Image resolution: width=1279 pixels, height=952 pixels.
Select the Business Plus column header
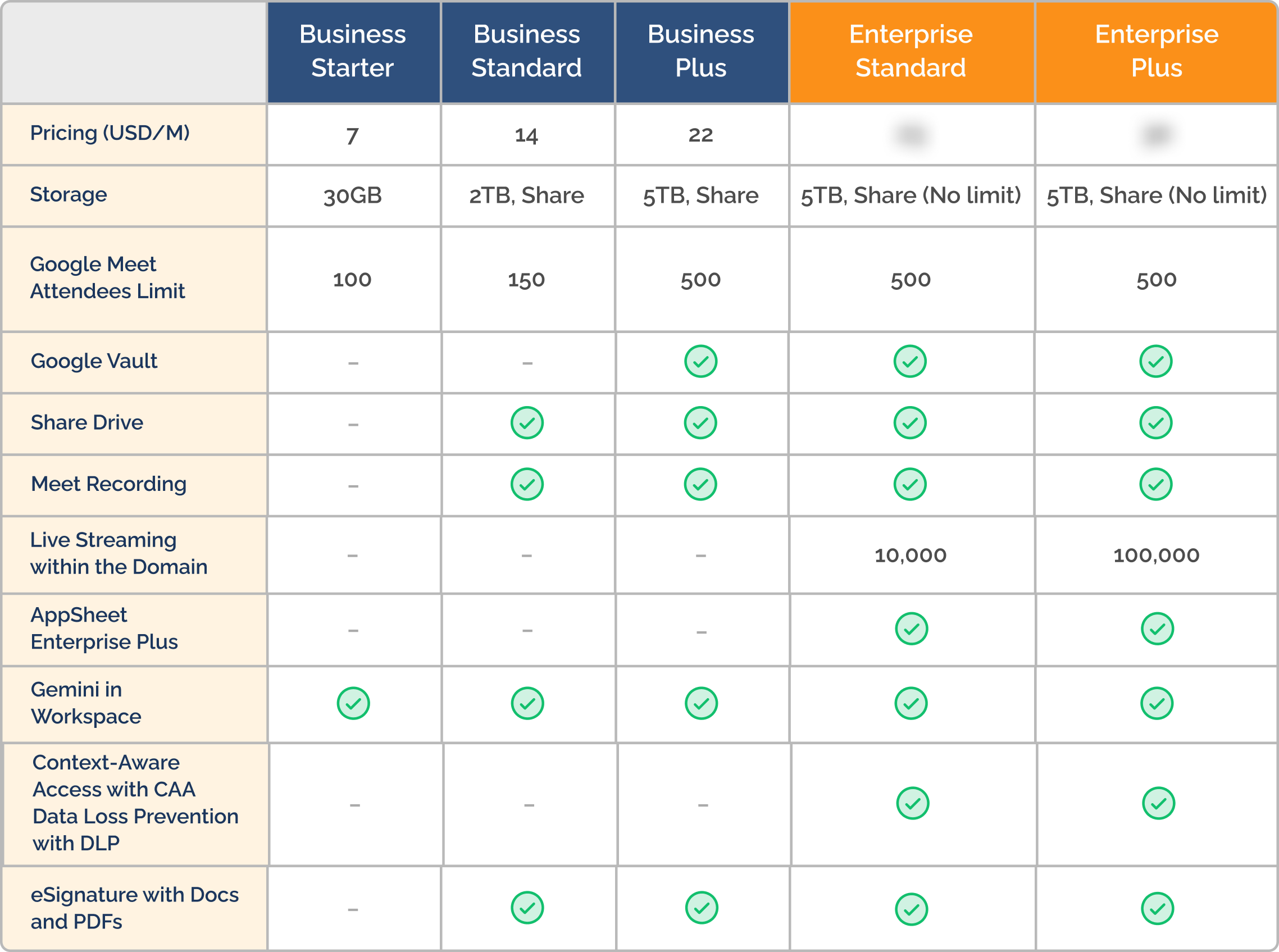[x=701, y=52]
